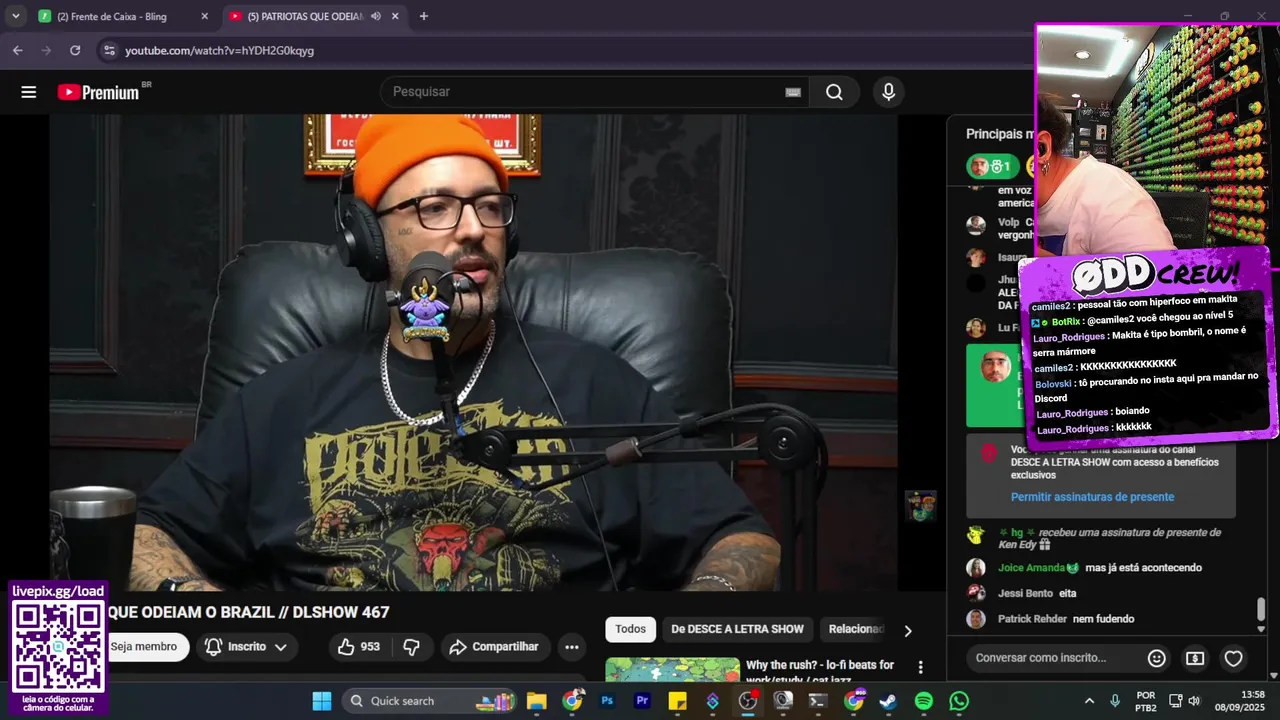The width and height of the screenshot is (1280, 720).
Task: Select the Relacionados filter chip
Action: coord(857,629)
